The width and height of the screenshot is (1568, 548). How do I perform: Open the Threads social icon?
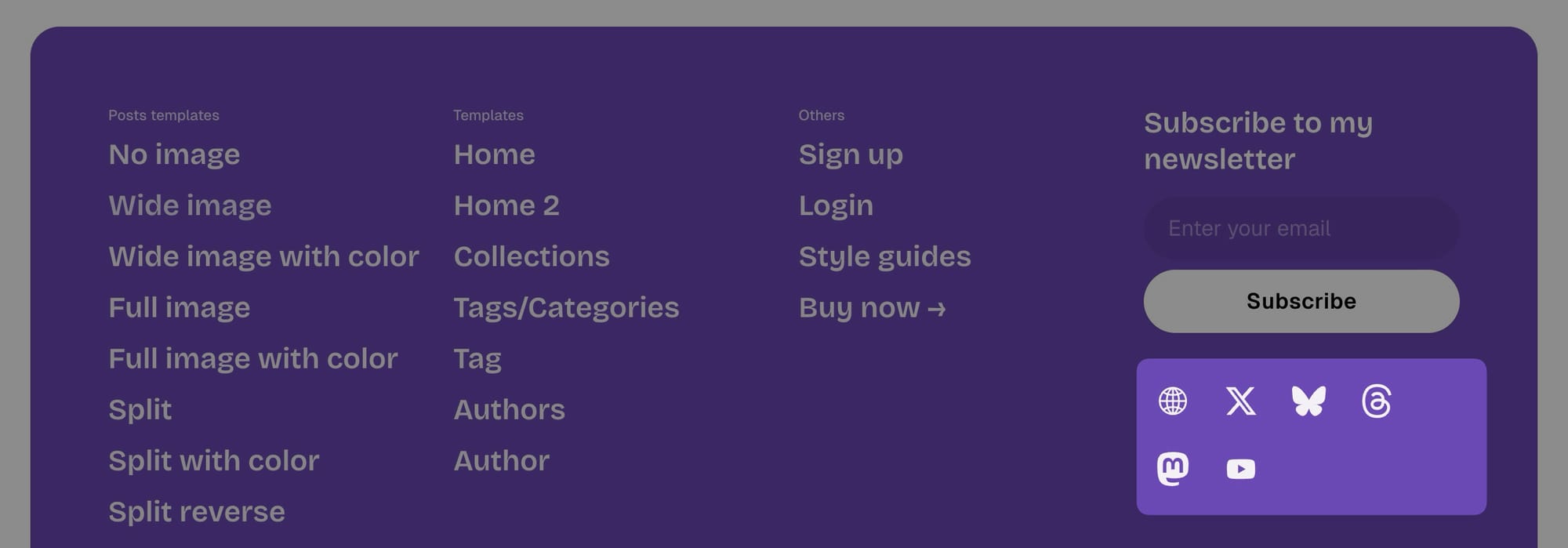[1377, 401]
